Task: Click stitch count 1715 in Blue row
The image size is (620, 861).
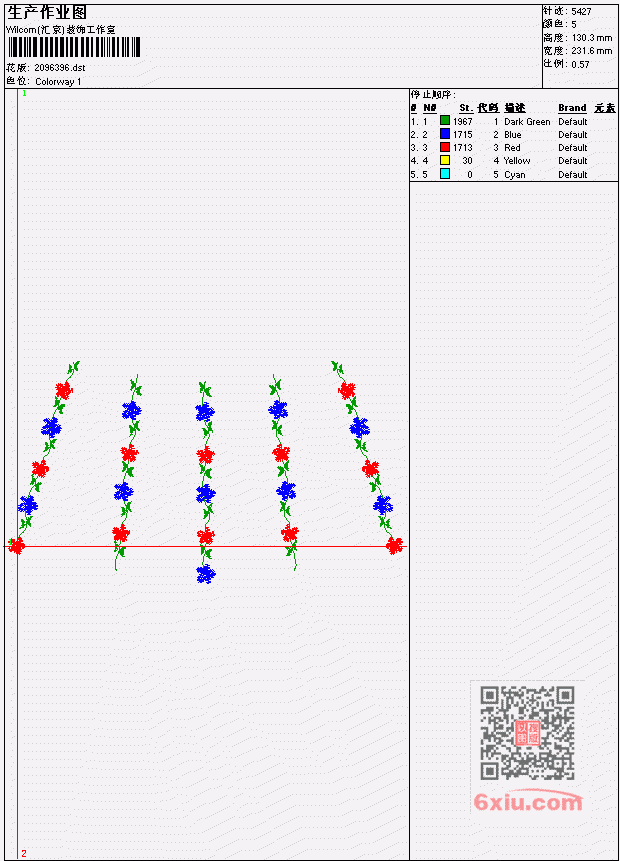Action: click(x=462, y=135)
